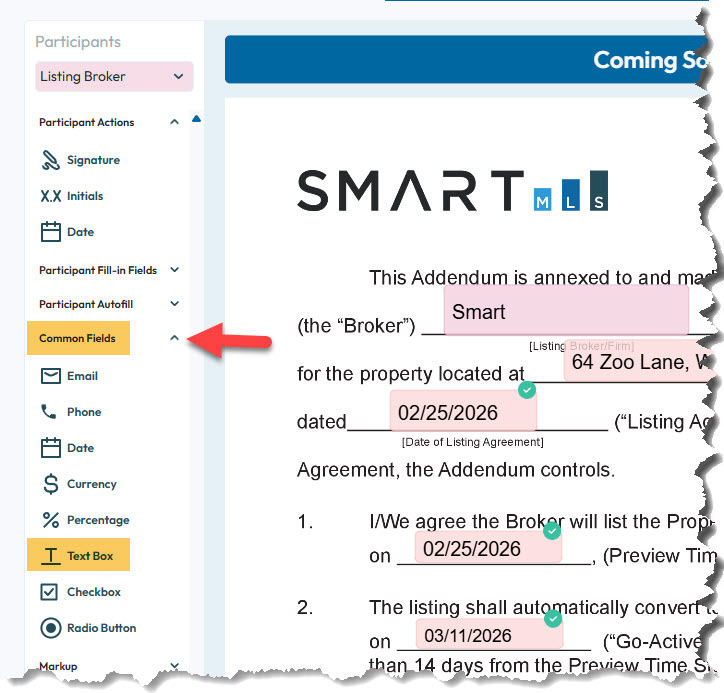This screenshot has width=724, height=693.
Task: Click the Percentage label
Action: 98,520
